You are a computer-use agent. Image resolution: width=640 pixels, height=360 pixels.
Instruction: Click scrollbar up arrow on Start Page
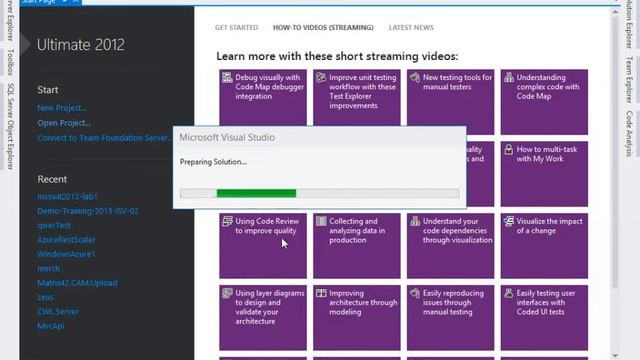615,12
